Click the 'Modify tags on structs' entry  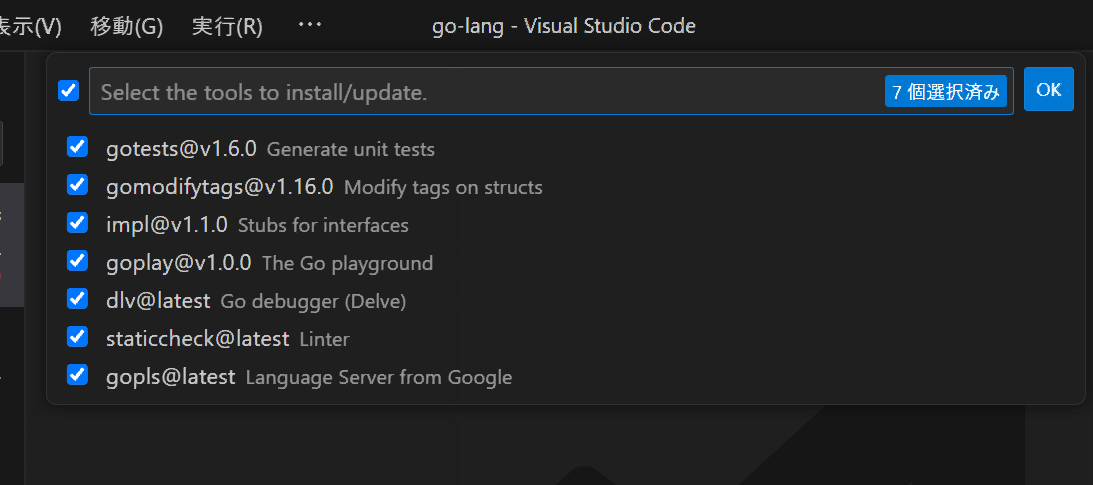tap(443, 187)
